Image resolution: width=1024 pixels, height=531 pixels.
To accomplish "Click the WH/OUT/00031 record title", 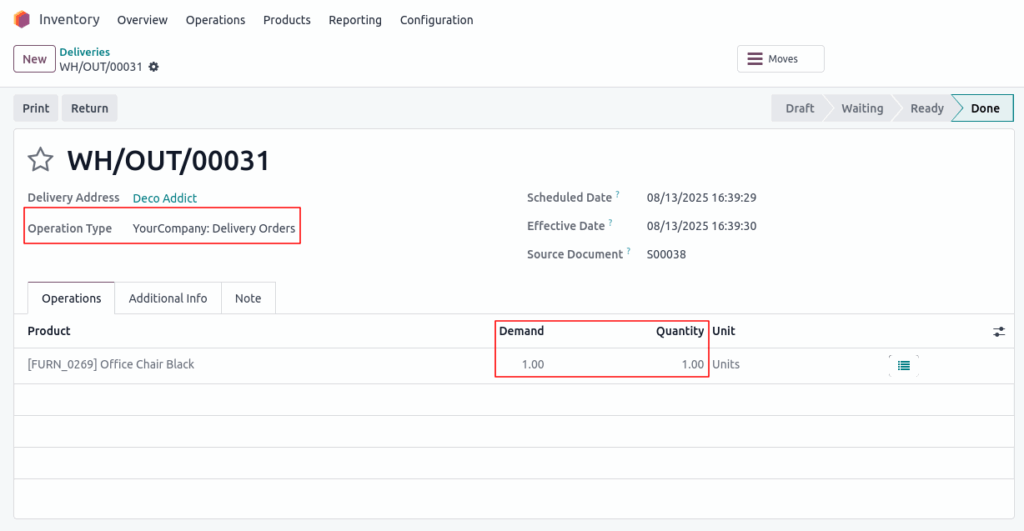I will (168, 161).
